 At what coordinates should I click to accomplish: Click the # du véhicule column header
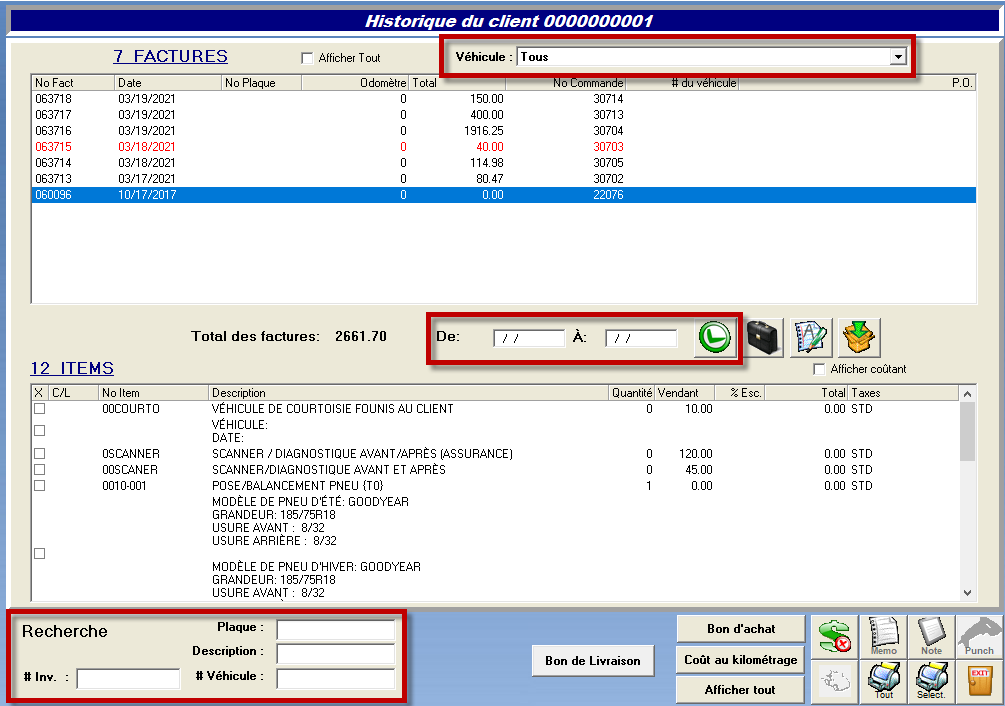tap(682, 83)
